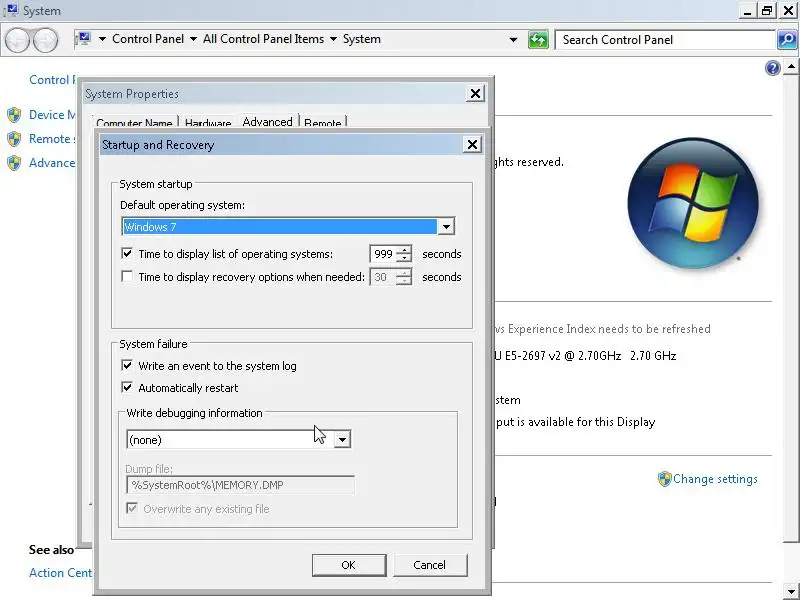Viewport: 800px width, 600px height.
Task: Open the Advanced system settings link
Action: pyautogui.click(x=52, y=163)
